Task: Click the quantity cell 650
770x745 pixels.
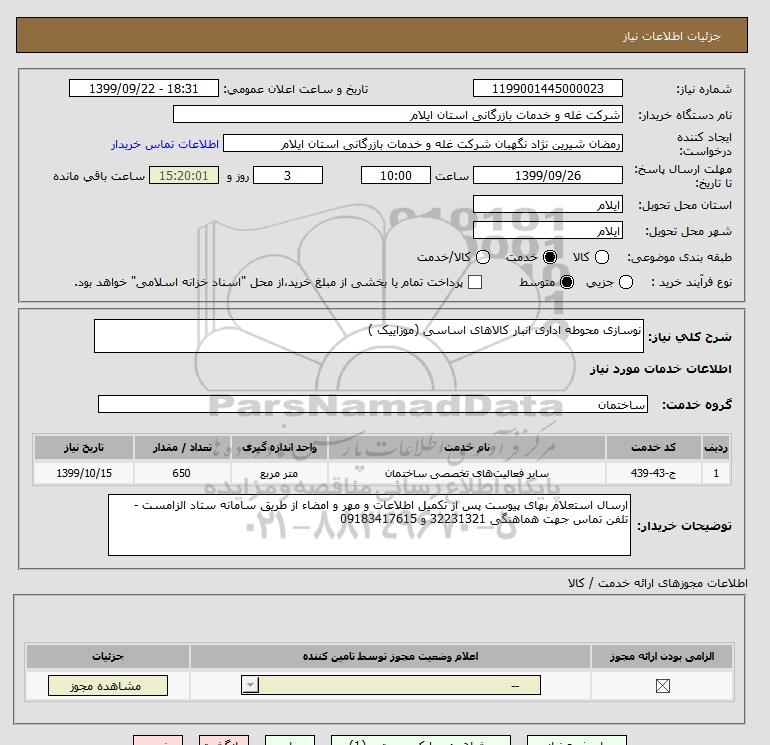Action: [x=182, y=473]
